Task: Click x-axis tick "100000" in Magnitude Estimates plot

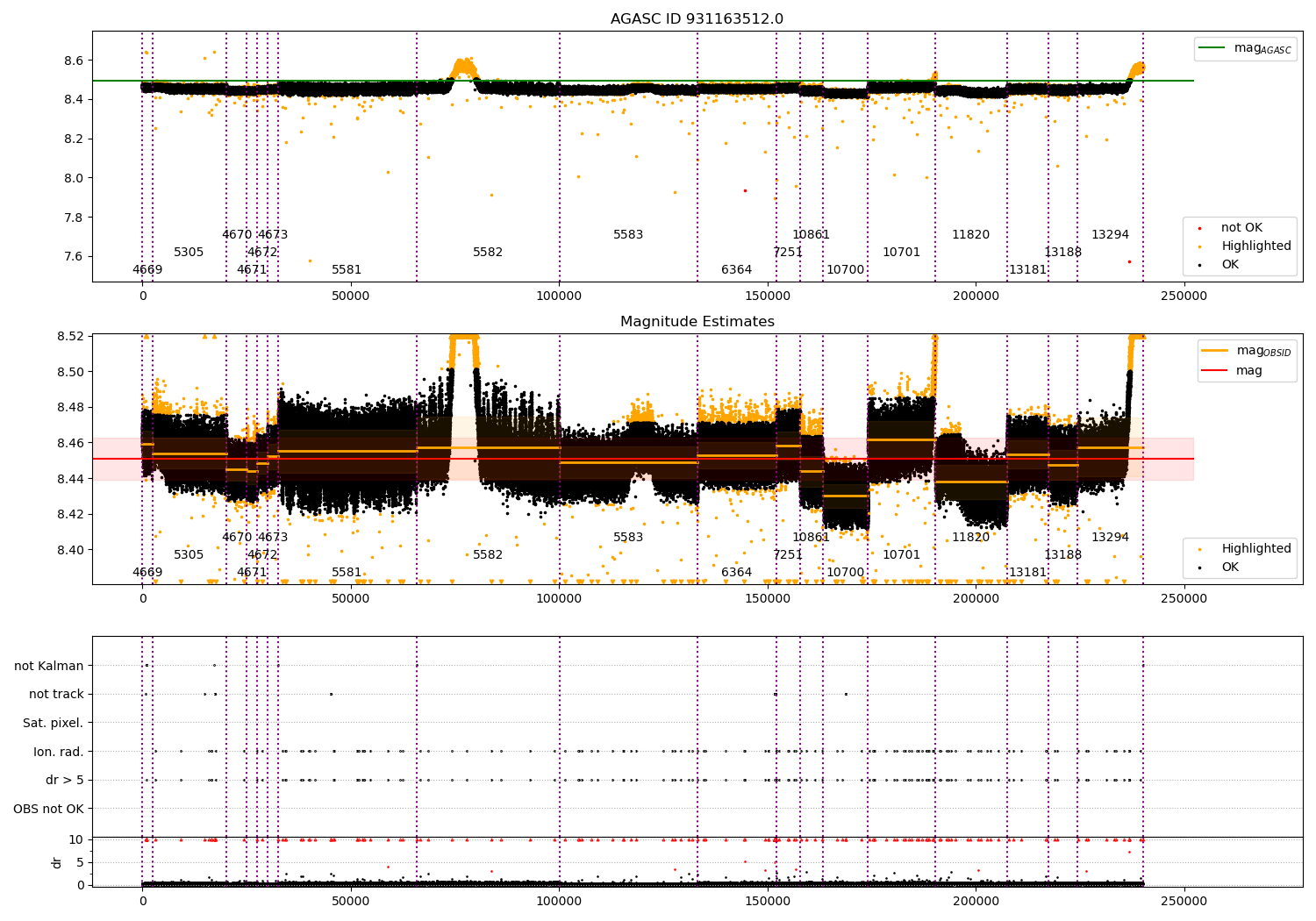Action: coord(559,599)
